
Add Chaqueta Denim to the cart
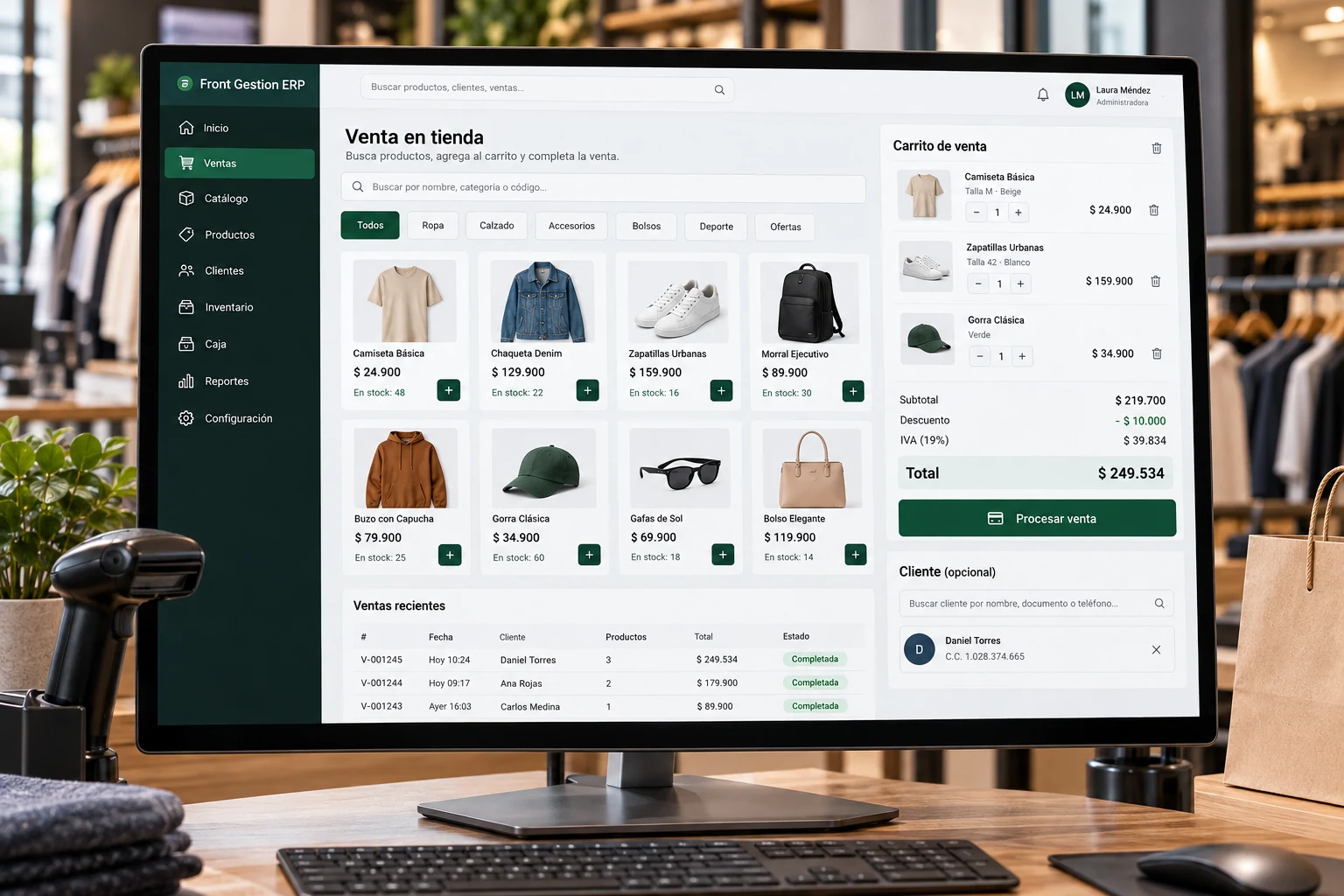pos(588,390)
